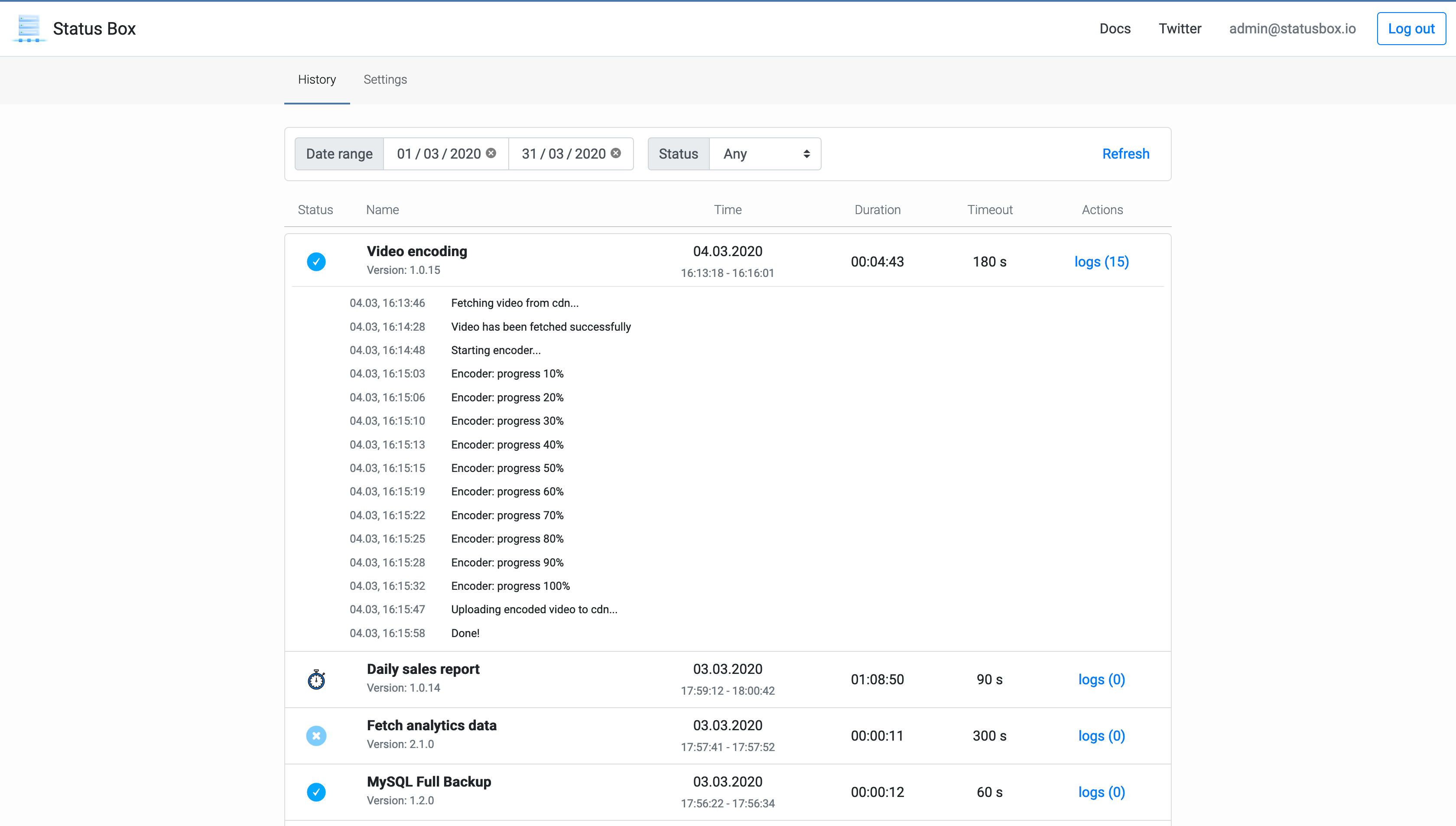Click Refresh to reload the history
The height and width of the screenshot is (826, 1456).
(1126, 154)
